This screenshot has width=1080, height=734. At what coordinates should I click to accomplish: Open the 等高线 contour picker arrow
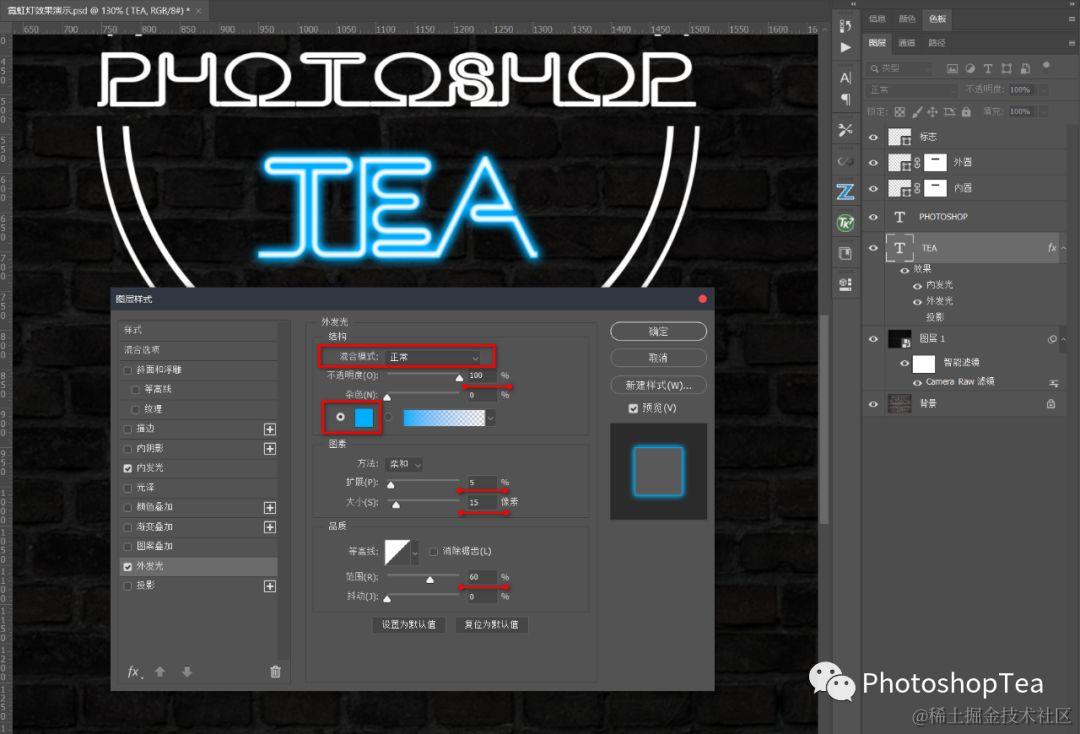click(x=415, y=552)
